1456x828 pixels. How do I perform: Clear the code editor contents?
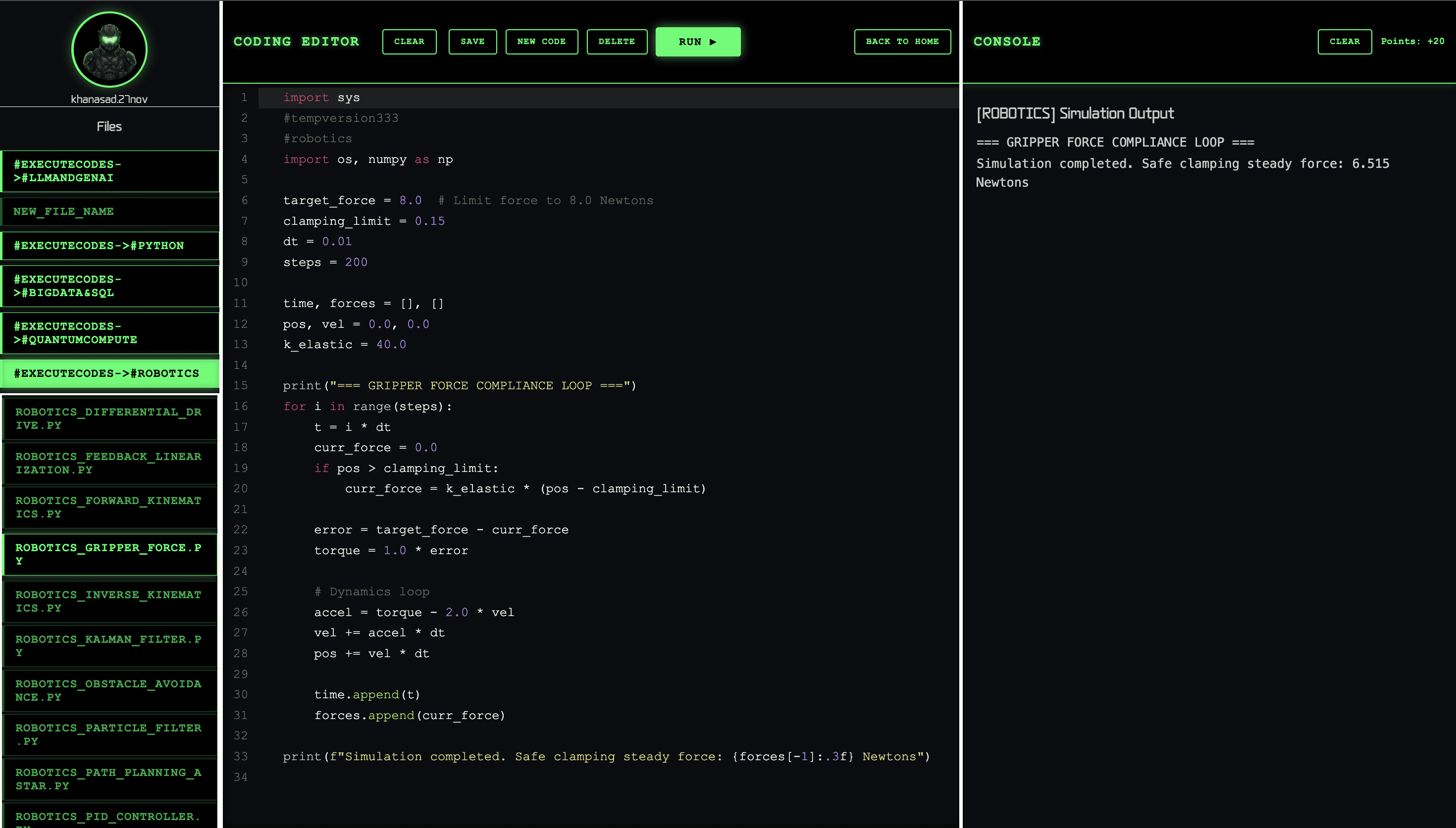[x=409, y=42]
